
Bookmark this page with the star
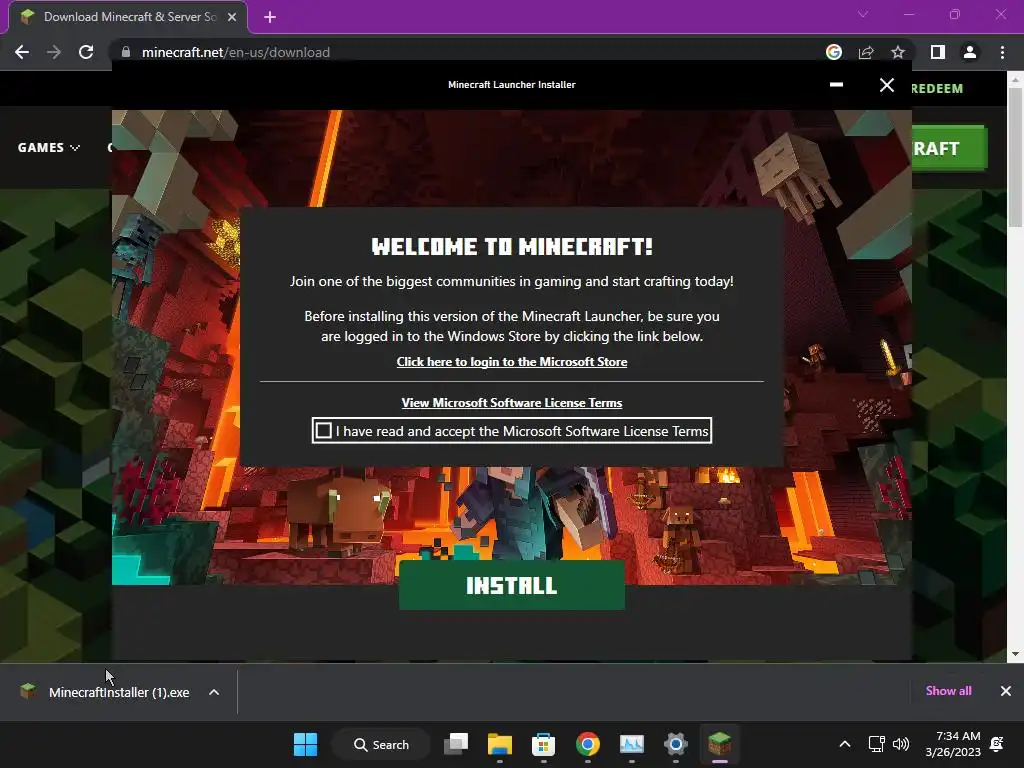(898, 52)
